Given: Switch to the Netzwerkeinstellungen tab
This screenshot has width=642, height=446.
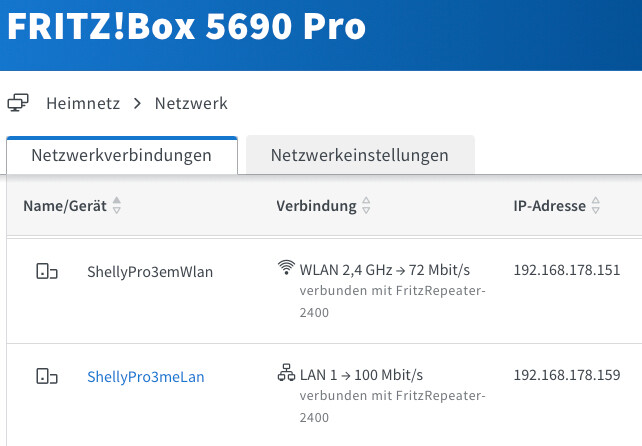Looking at the screenshot, I should (x=359, y=156).
